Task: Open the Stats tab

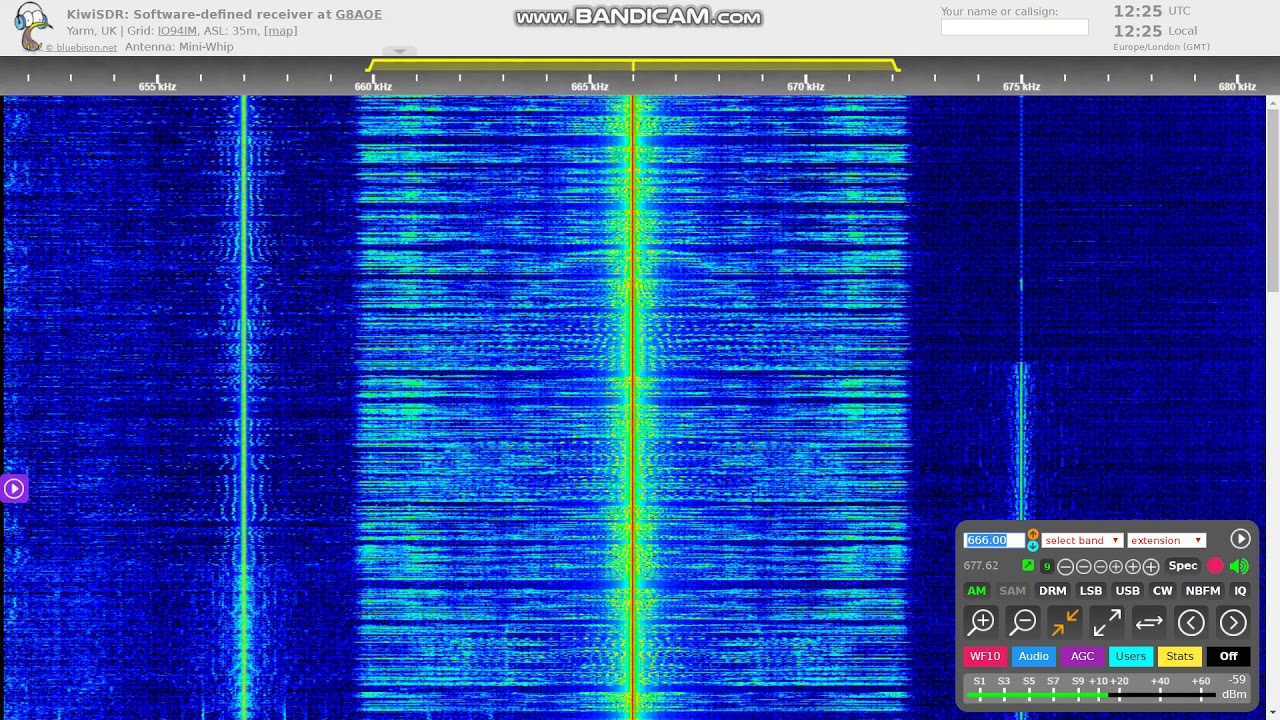Action: pos(1180,656)
